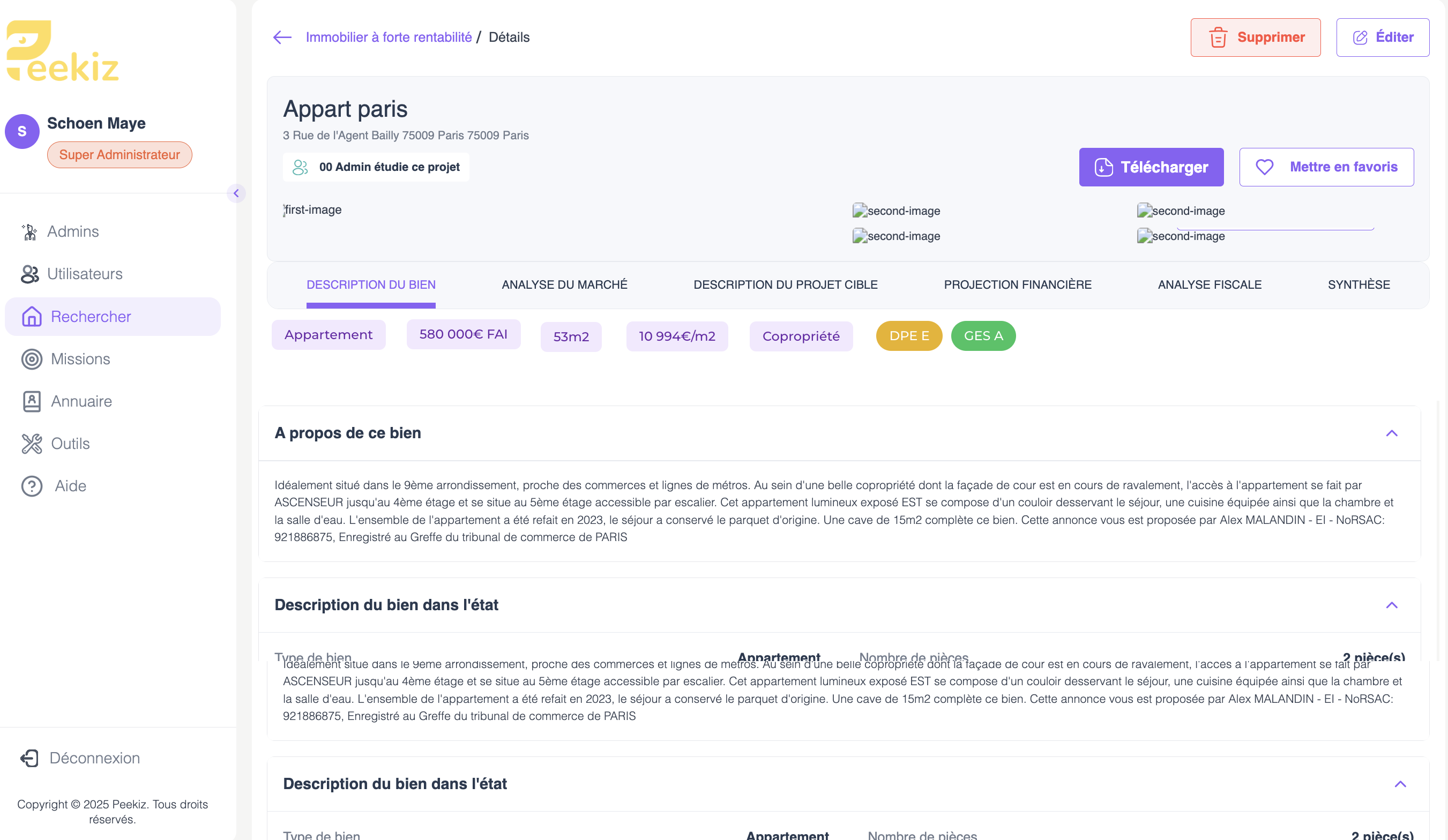Click the Missions target icon
The width and height of the screenshot is (1448, 840).
tap(32, 359)
